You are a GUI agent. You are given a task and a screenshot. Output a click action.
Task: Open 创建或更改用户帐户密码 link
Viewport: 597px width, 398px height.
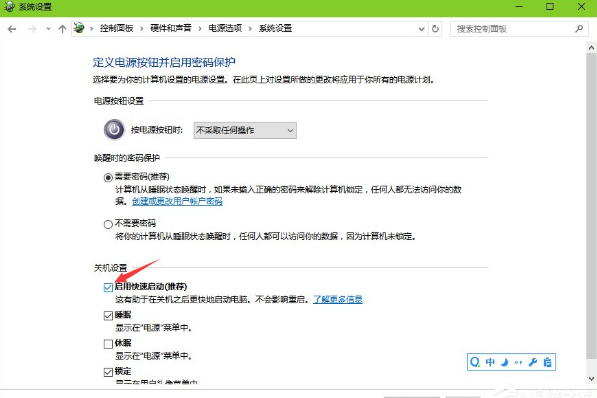coord(177,201)
